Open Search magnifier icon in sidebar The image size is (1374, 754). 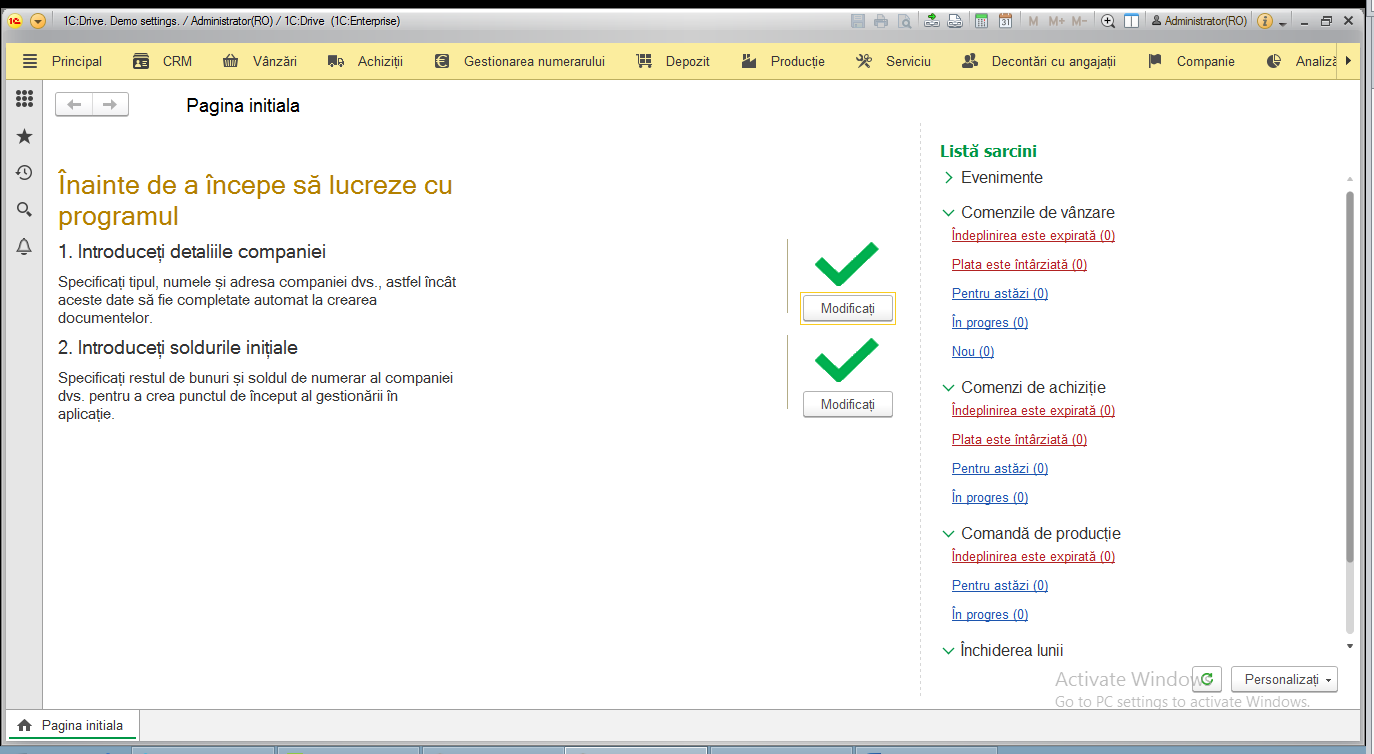(24, 209)
